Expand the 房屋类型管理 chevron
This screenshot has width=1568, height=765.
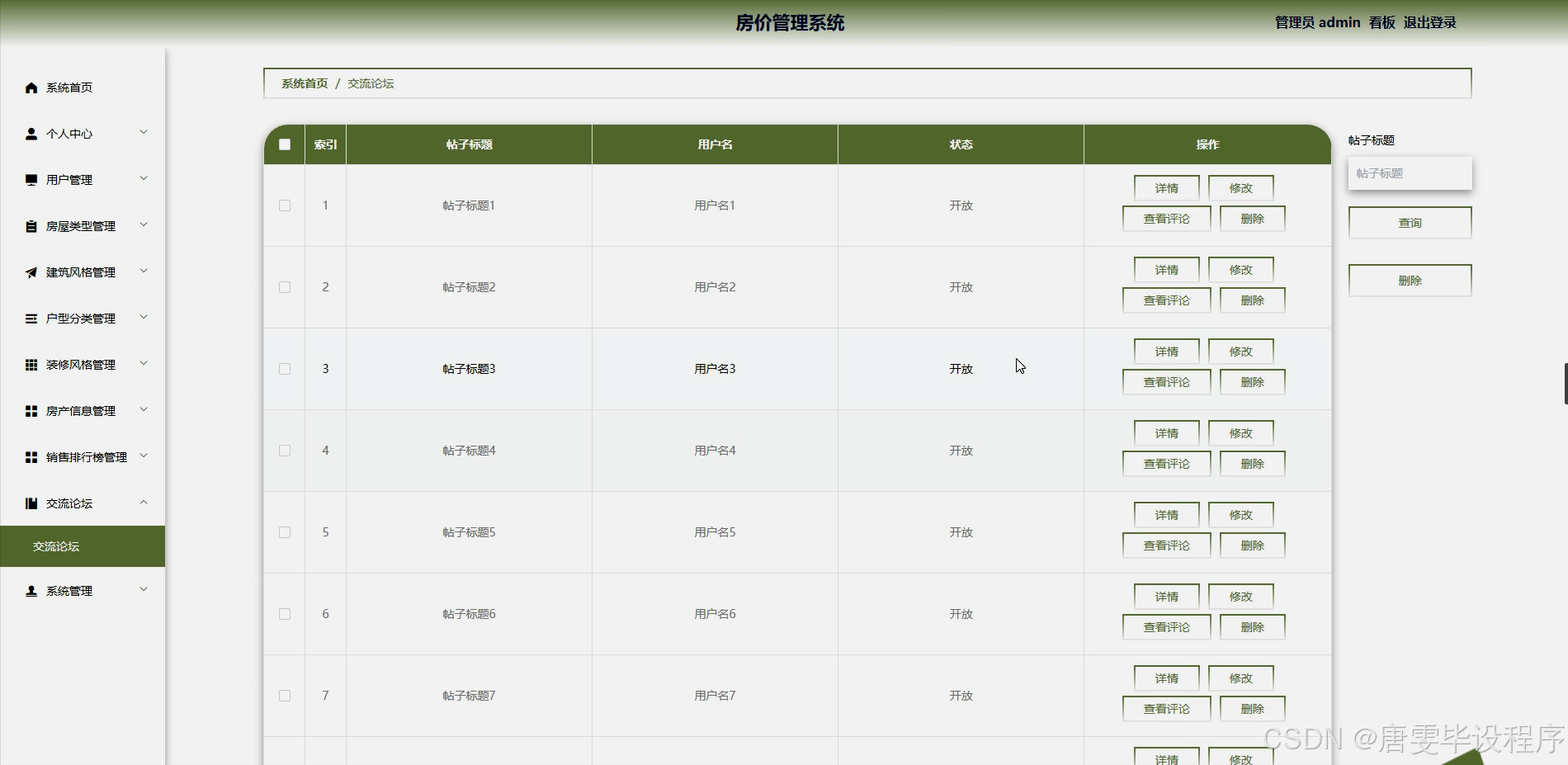pos(144,224)
